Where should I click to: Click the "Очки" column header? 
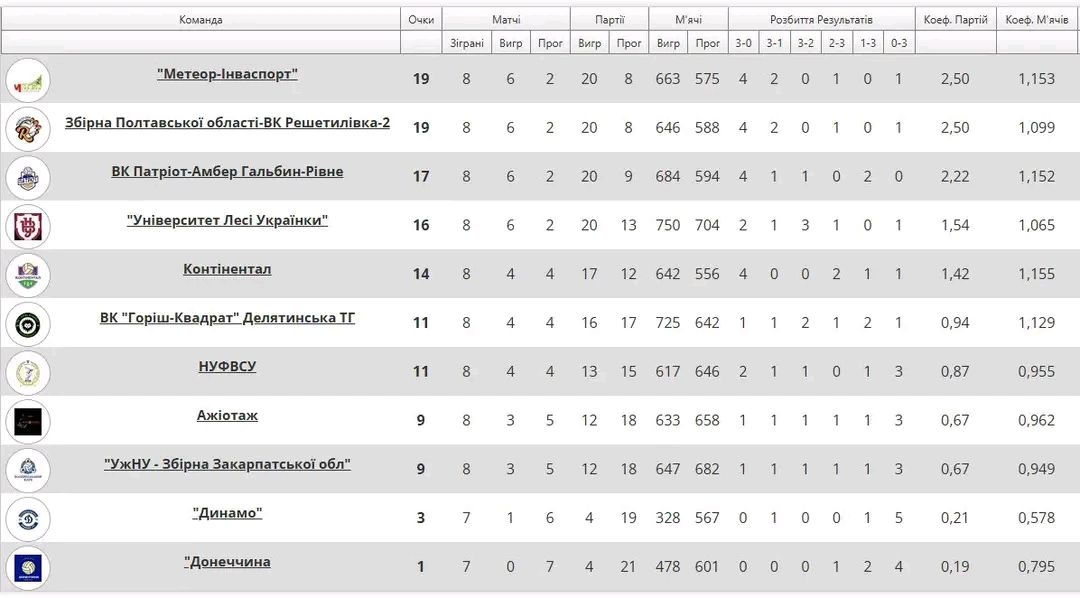[421, 18]
